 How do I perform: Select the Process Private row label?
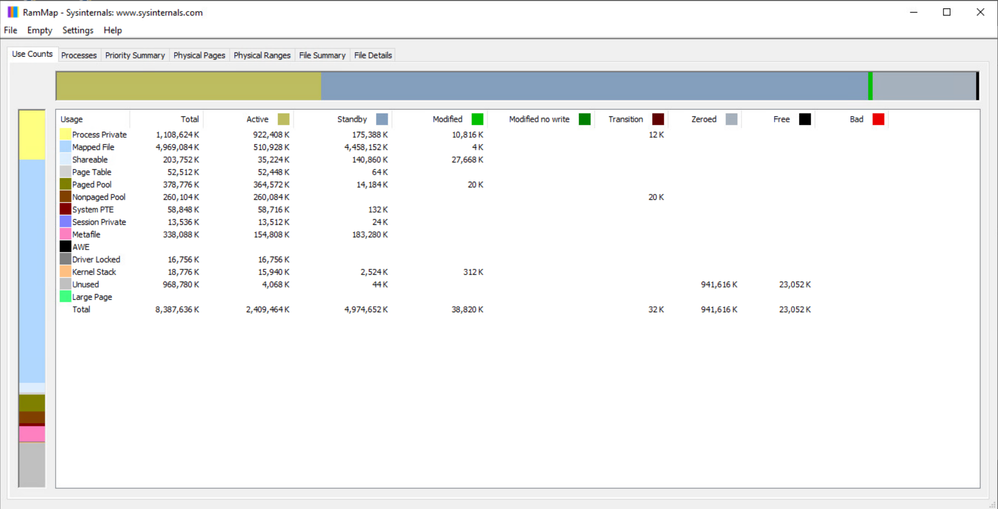click(x=99, y=135)
